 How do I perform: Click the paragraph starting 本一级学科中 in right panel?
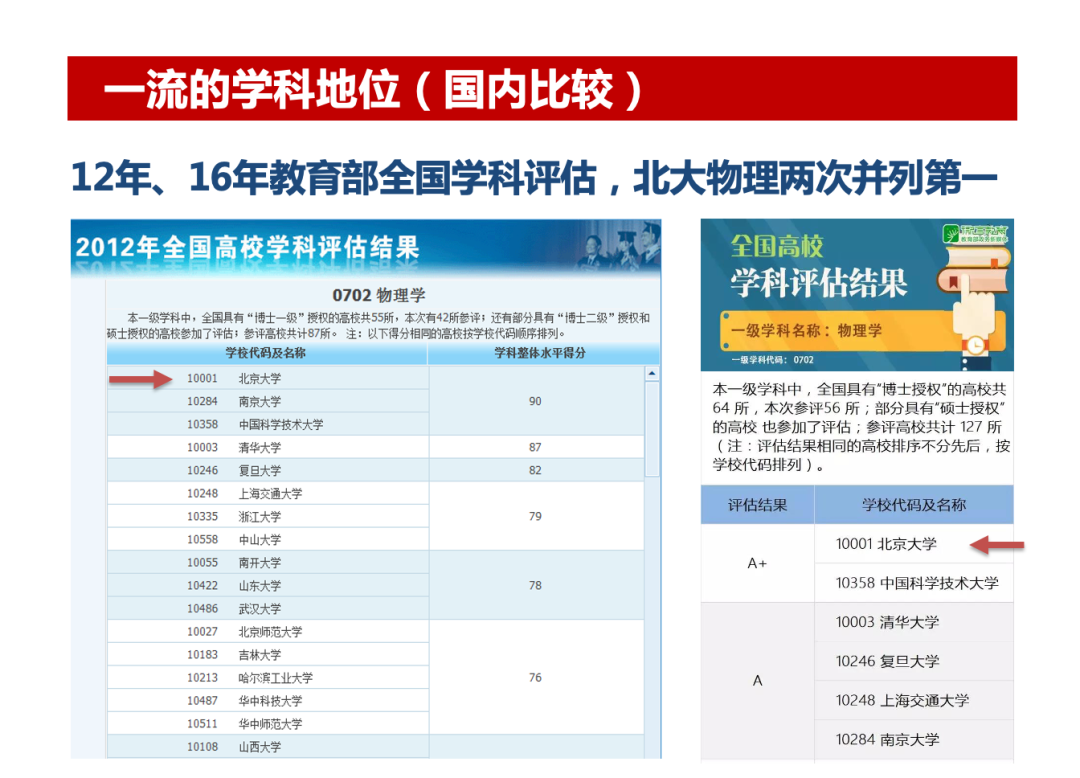click(x=861, y=428)
